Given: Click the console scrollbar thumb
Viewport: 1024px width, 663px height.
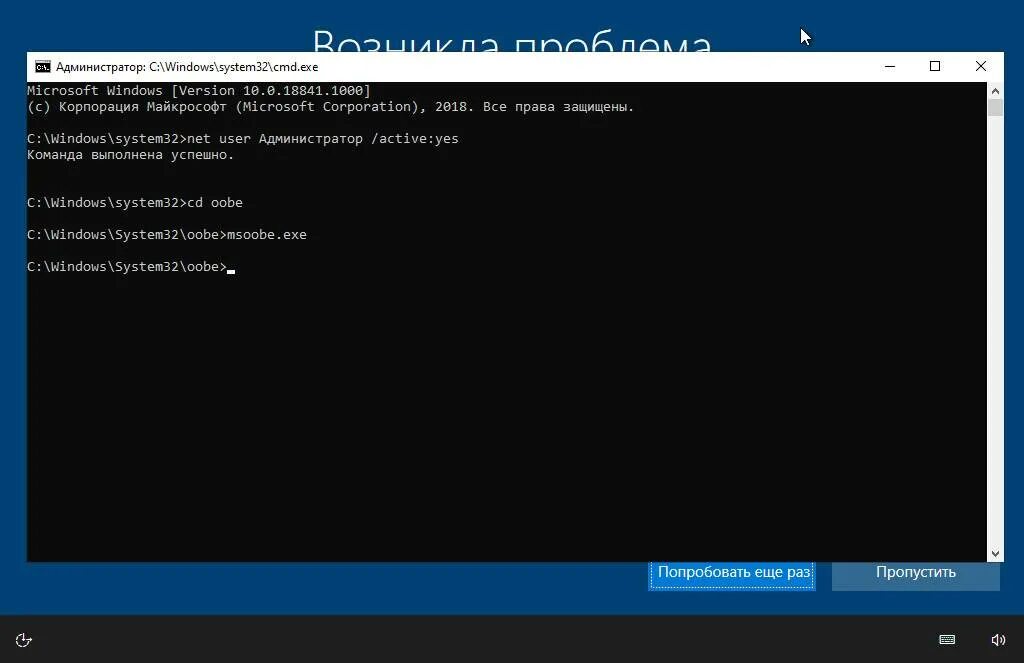Looking at the screenshot, I should click(995, 108).
